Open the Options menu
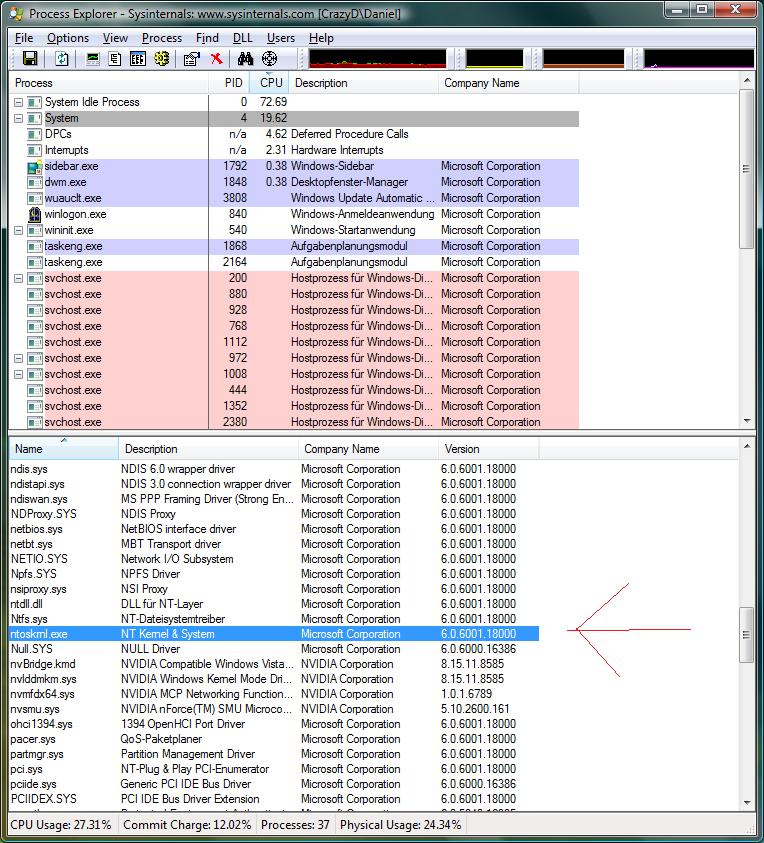This screenshot has height=843, width=764. 68,38
